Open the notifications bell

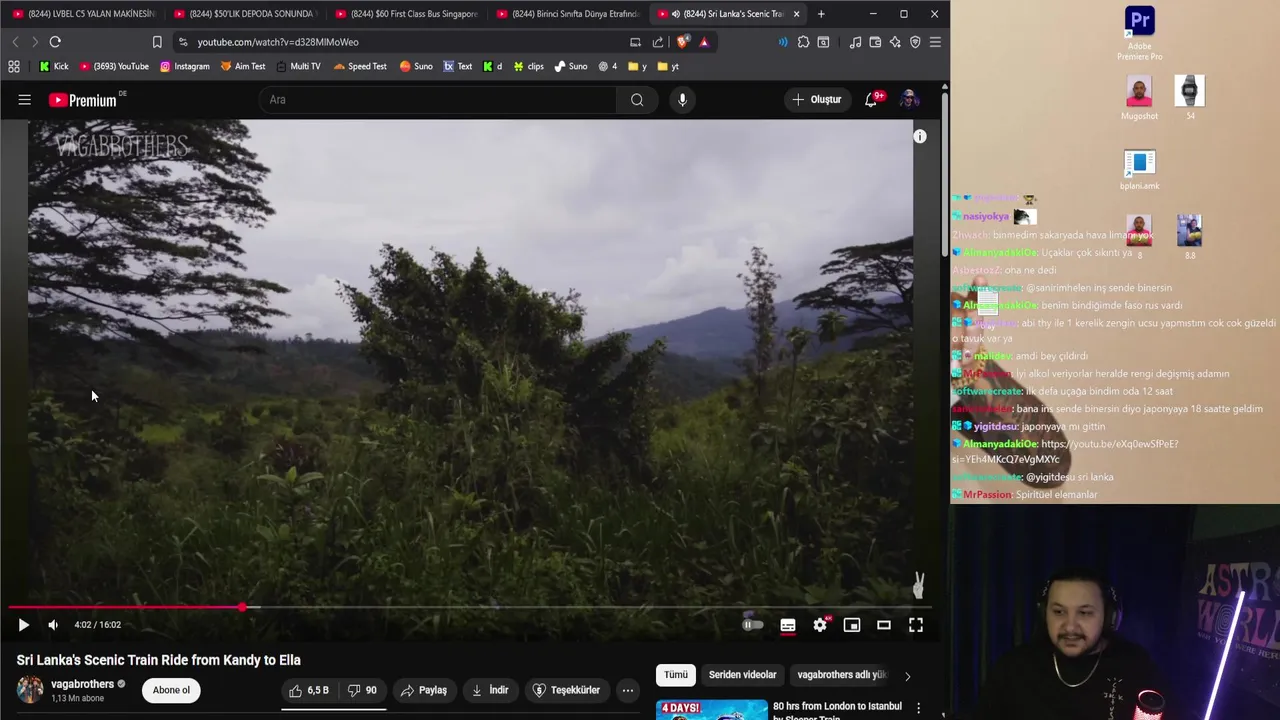[x=872, y=100]
